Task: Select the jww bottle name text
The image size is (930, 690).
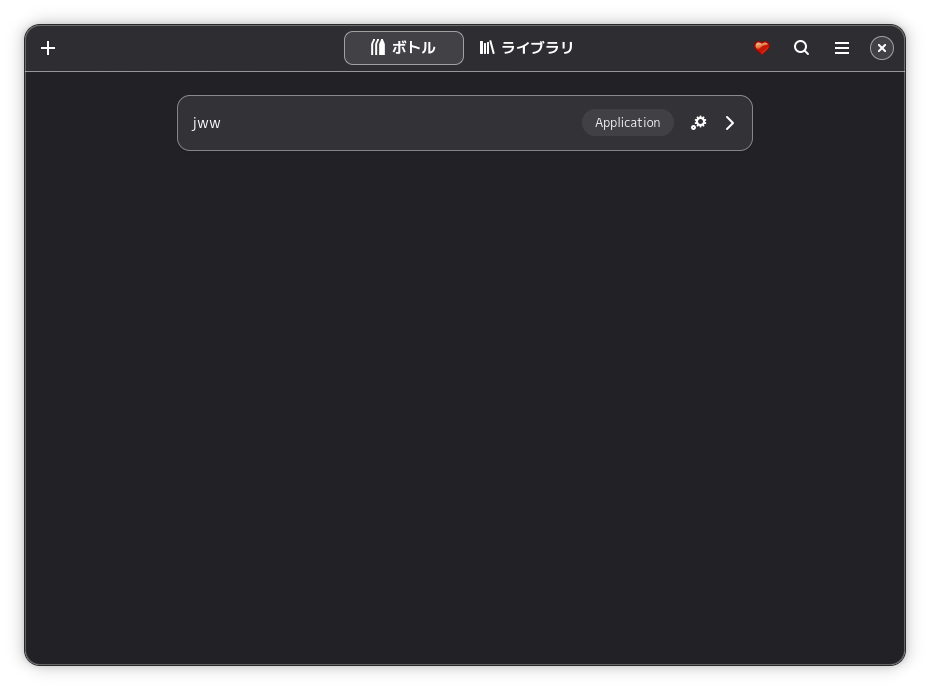Action: (207, 123)
